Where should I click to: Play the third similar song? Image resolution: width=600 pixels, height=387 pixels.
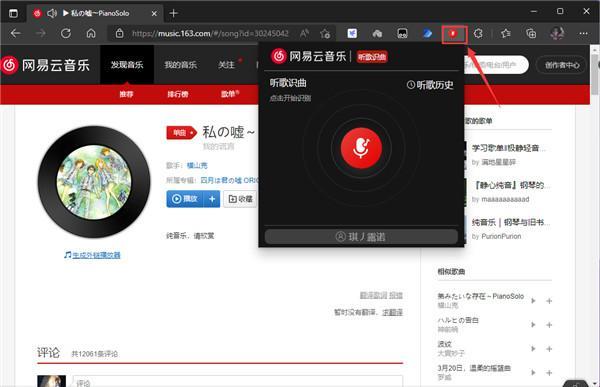tap(533, 349)
